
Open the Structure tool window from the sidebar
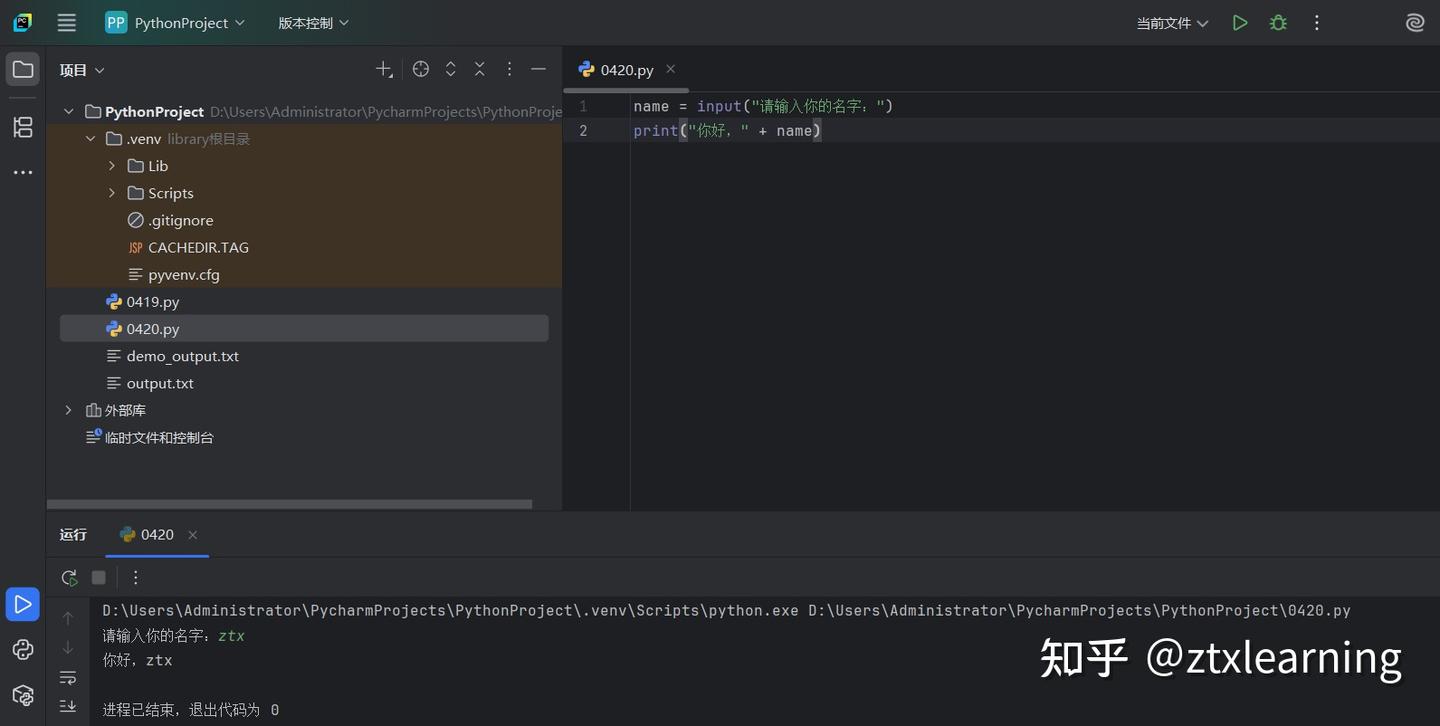22,128
